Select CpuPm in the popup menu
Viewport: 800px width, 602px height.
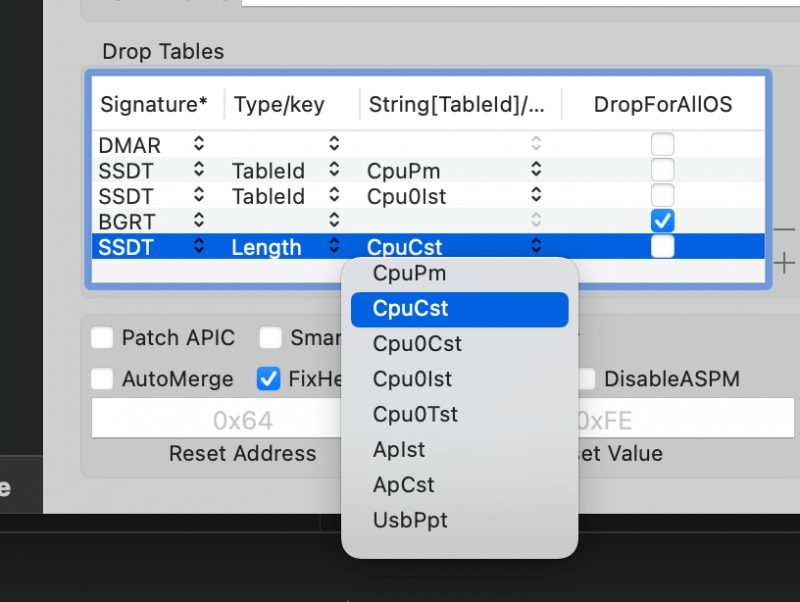coord(409,273)
